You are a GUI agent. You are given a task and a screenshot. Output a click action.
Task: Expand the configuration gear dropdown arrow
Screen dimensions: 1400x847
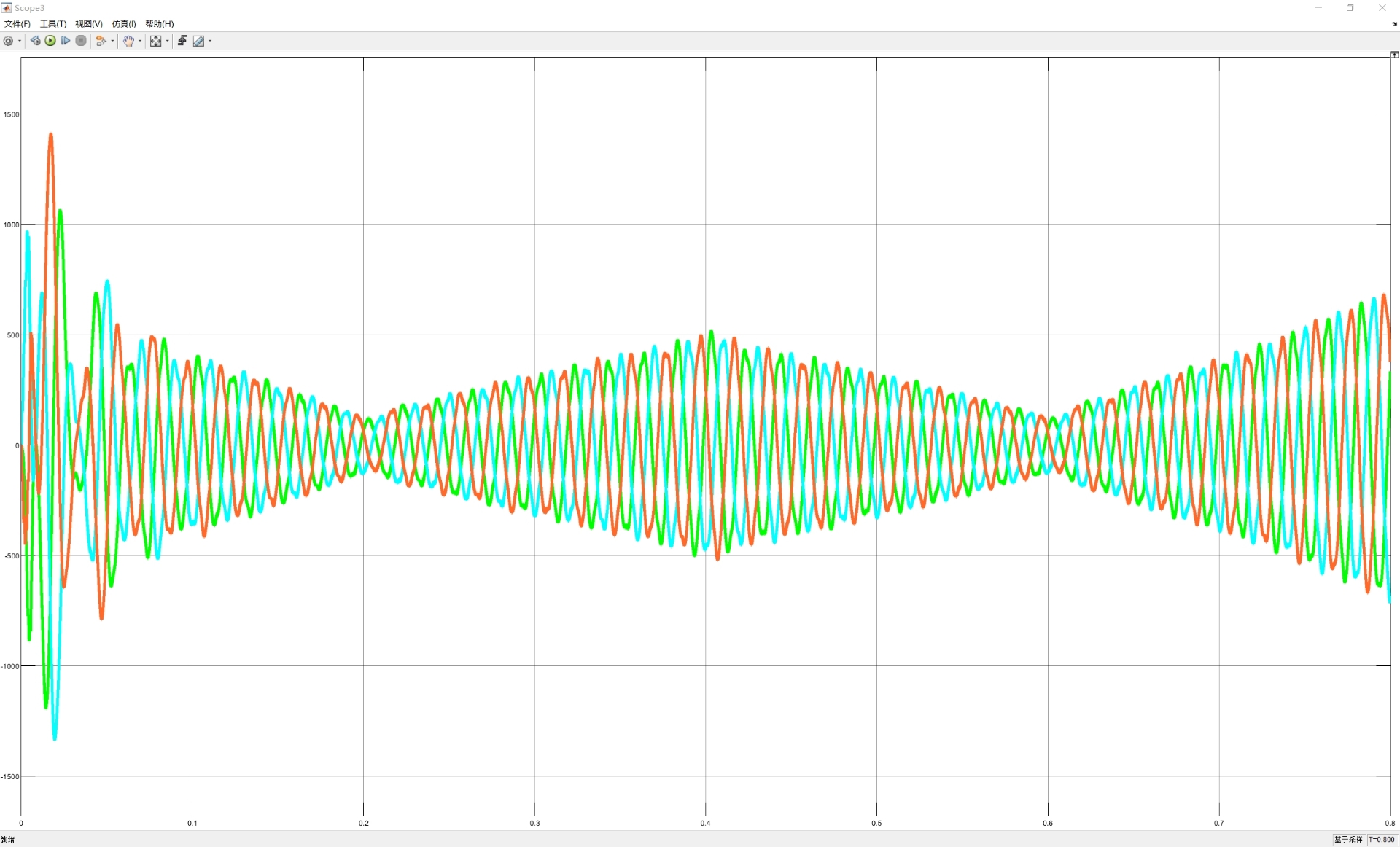[20, 41]
